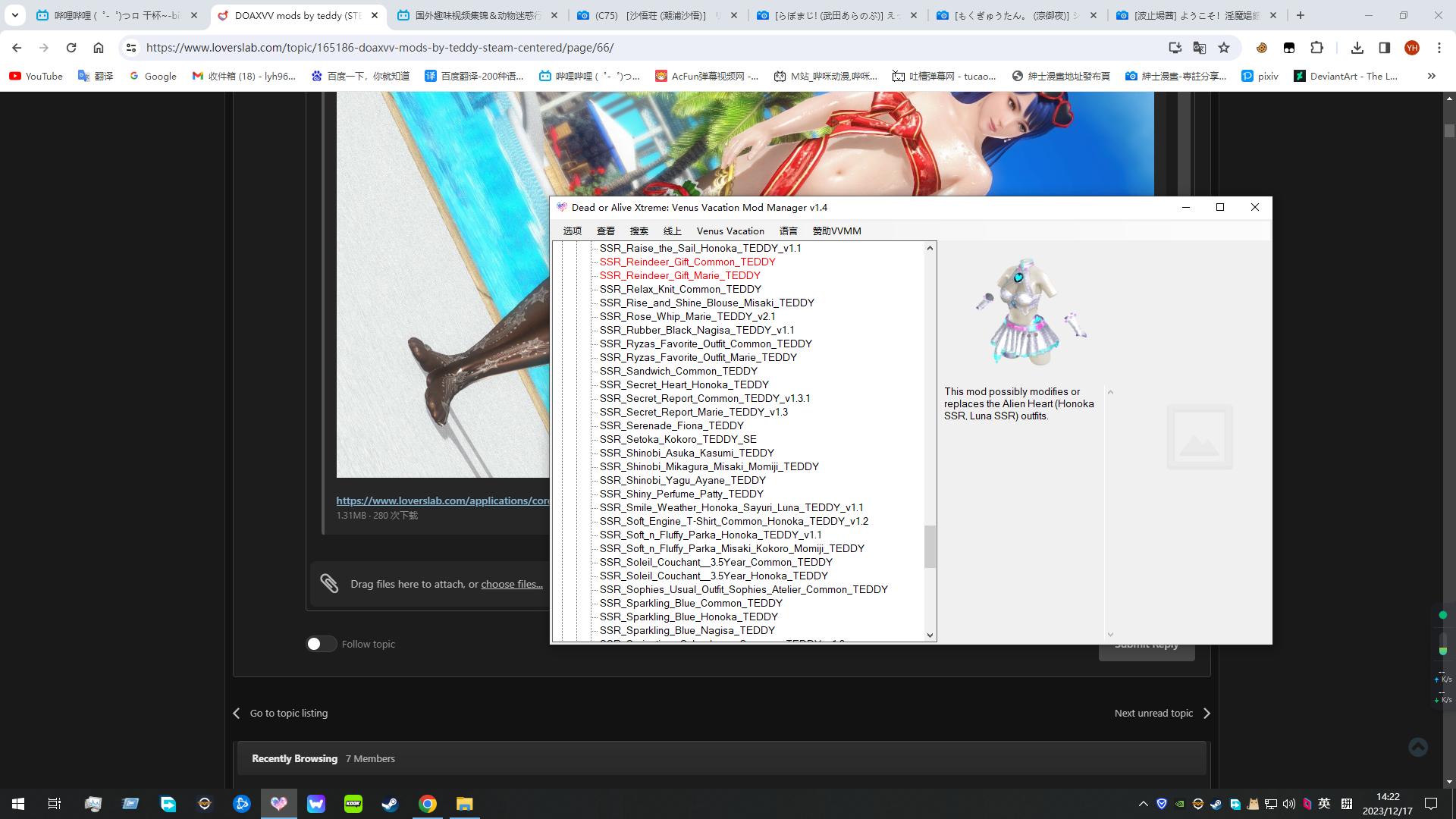
Task: Open Task View on the taskbar
Action: pos(55,804)
